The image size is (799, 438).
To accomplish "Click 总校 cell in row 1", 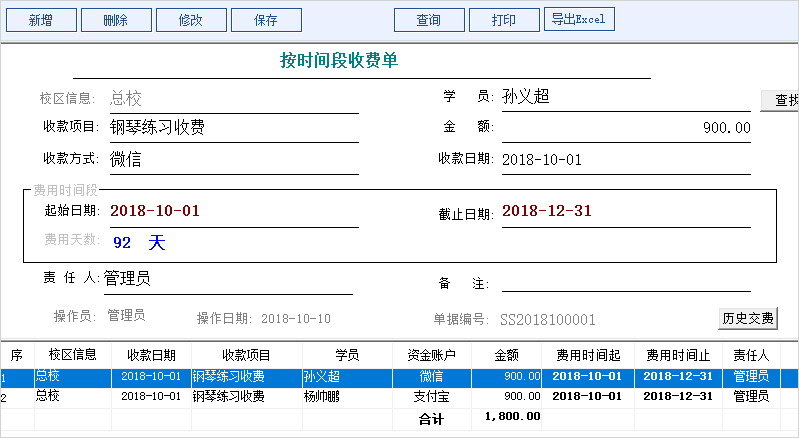I will tap(72, 377).
